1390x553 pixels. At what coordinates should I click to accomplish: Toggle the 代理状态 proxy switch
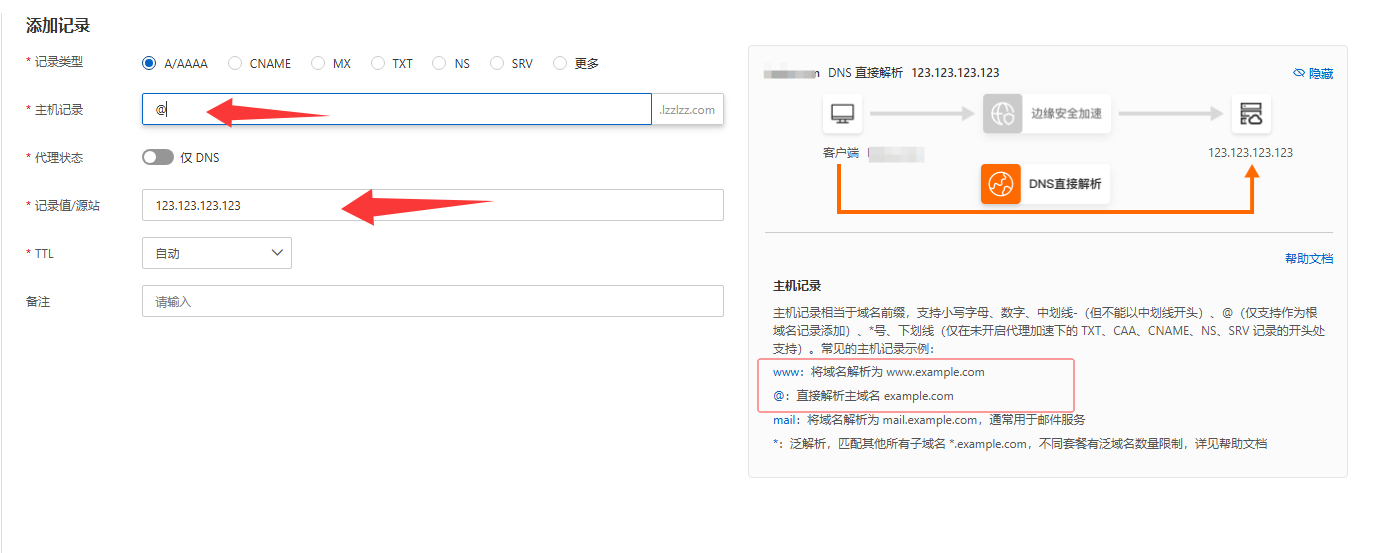(x=157, y=158)
